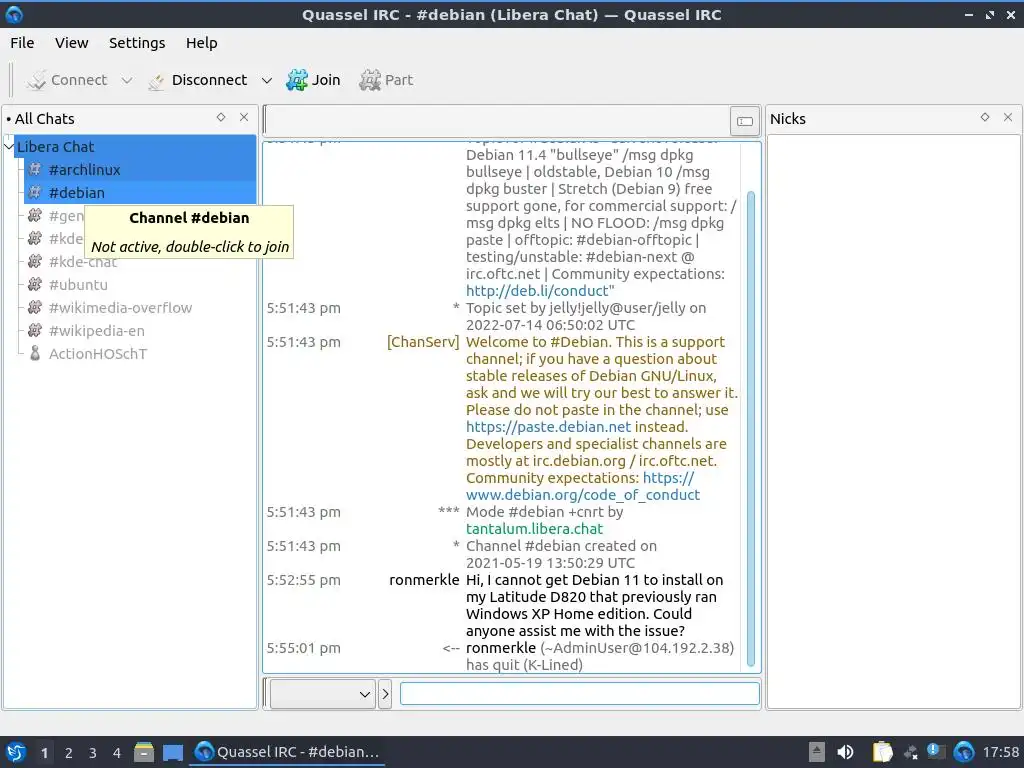Open the ActionHOSchT query
Image resolution: width=1024 pixels, height=768 pixels.
98,354
